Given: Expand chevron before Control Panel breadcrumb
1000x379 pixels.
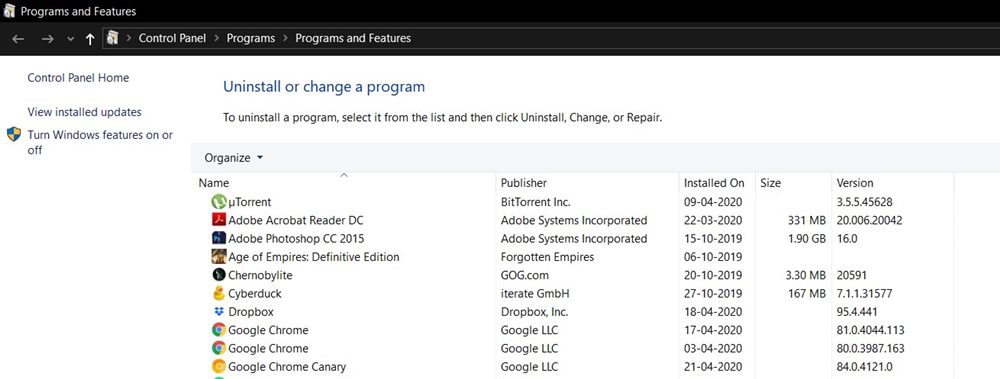Looking at the screenshot, I should [128, 38].
